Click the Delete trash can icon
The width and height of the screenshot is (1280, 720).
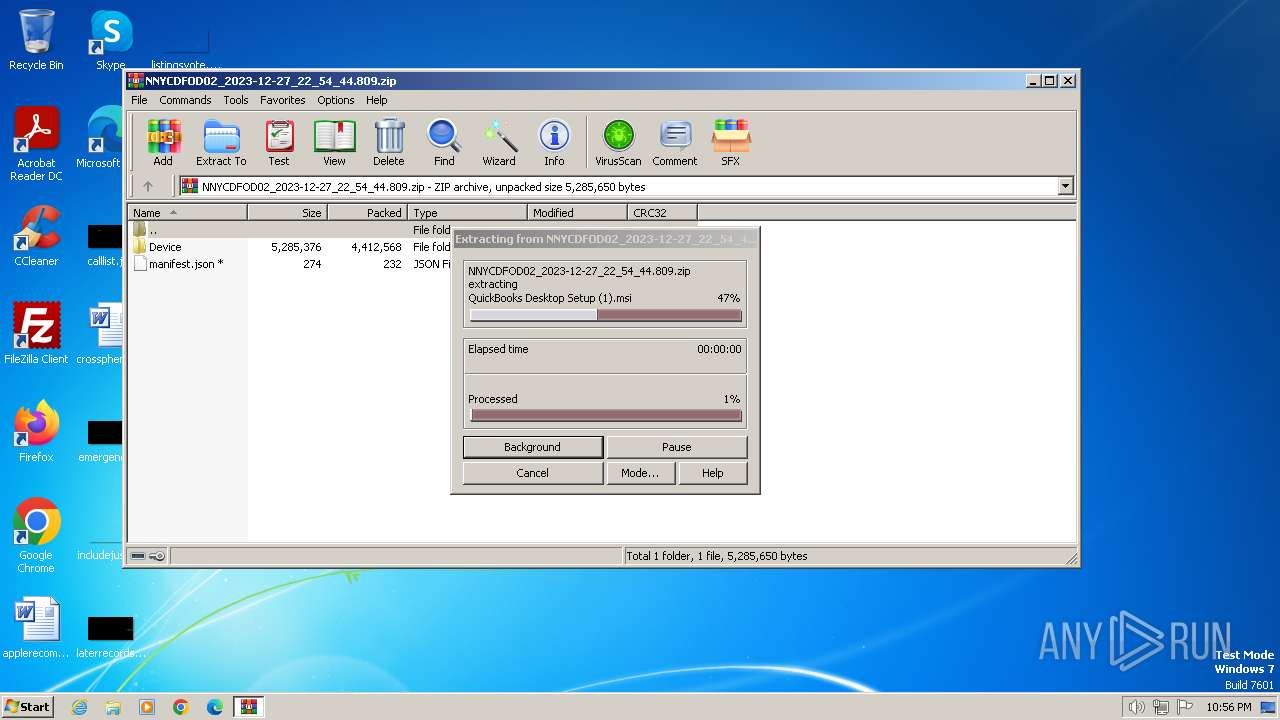pos(389,142)
